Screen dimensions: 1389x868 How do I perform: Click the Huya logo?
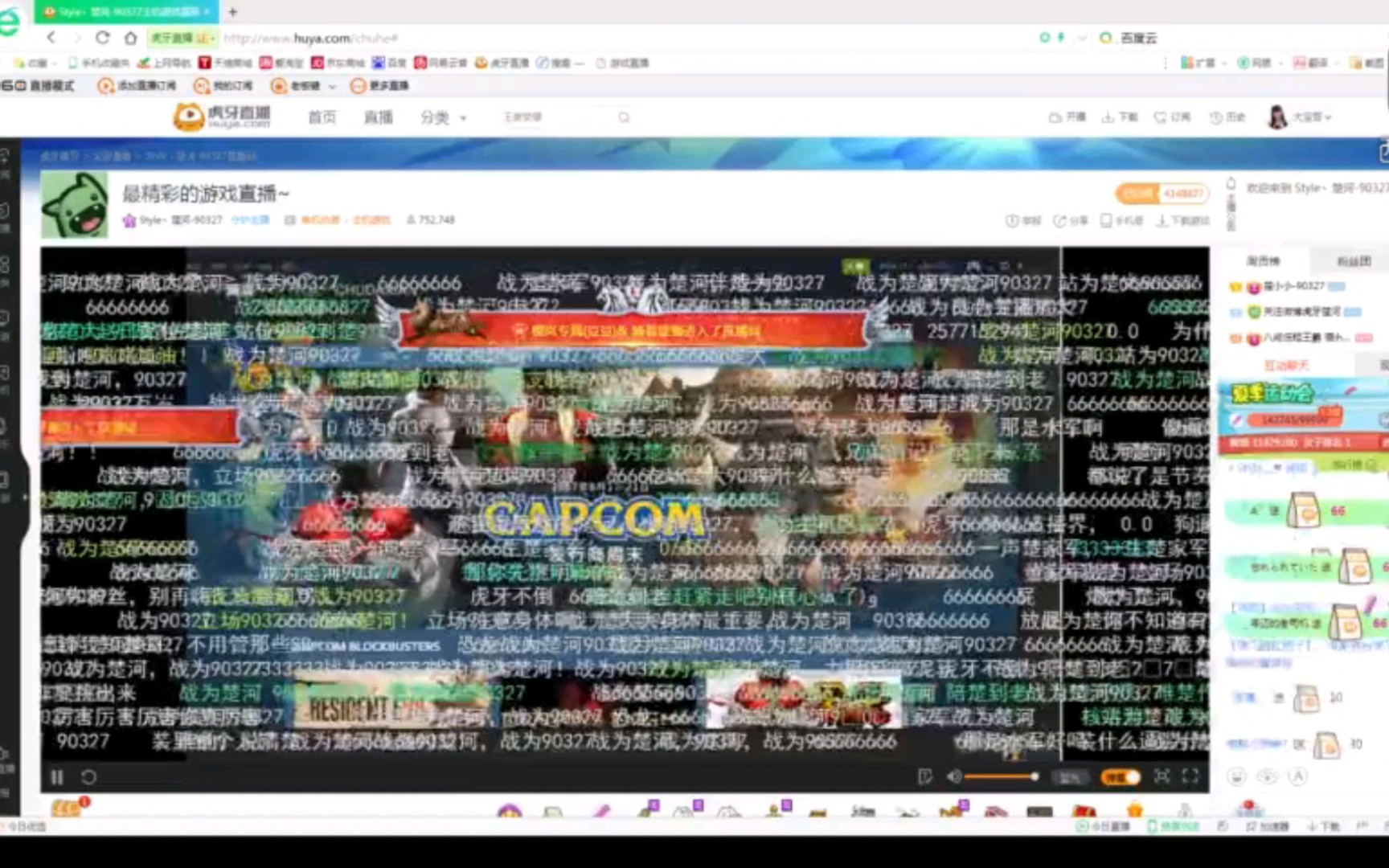(x=222, y=117)
